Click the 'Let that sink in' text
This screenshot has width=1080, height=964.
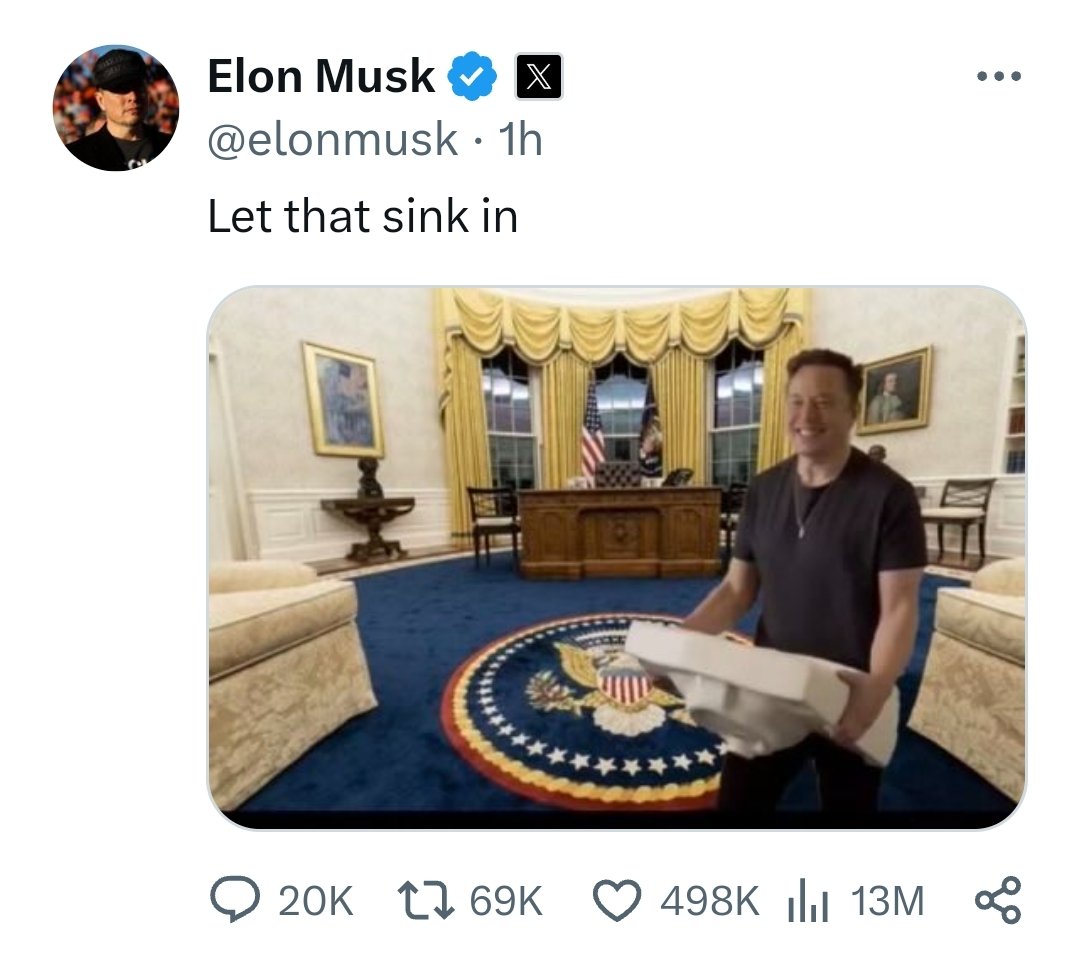[362, 216]
